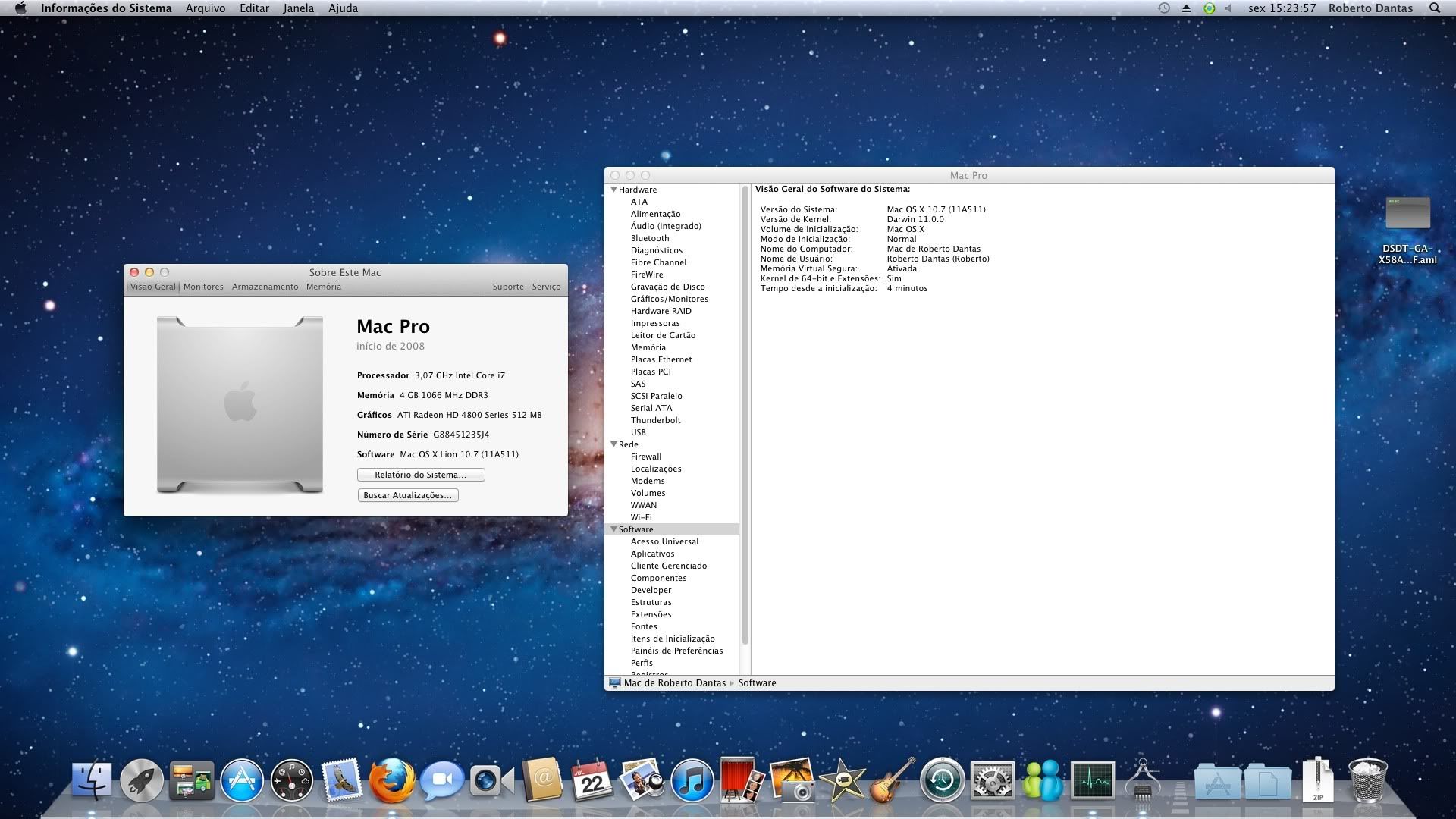Open Time Machine icon in Dock
The width and height of the screenshot is (1456, 819).
[x=943, y=780]
